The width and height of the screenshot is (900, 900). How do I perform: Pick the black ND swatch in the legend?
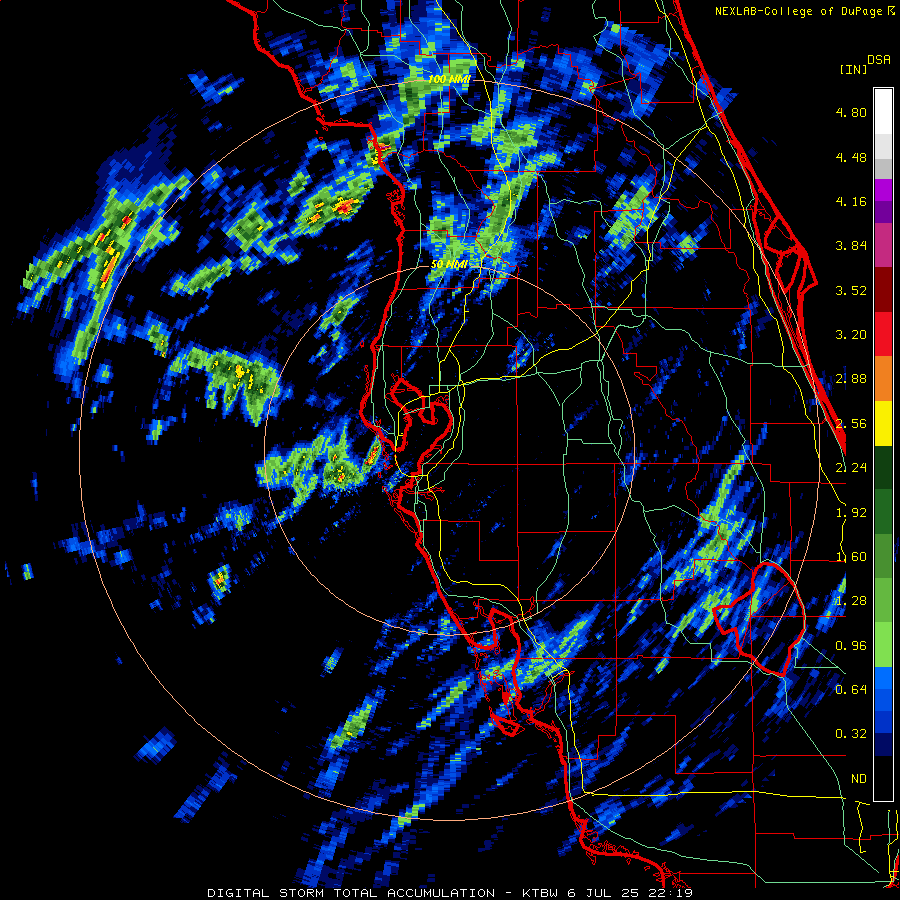tap(883, 778)
